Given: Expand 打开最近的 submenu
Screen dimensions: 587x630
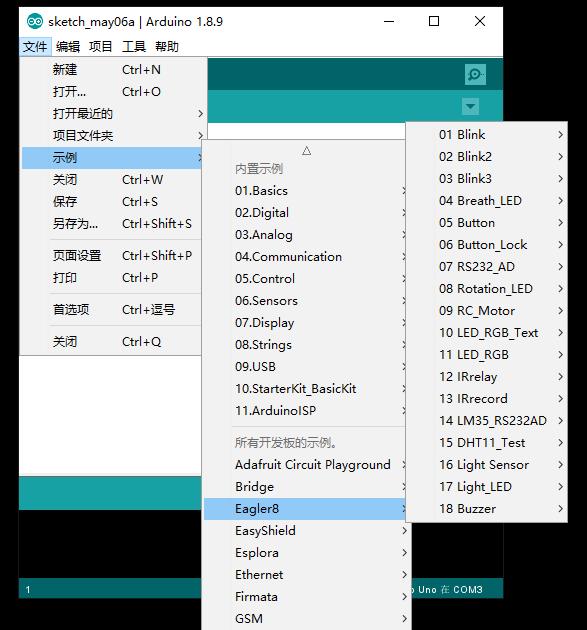Looking at the screenshot, I should (x=111, y=114).
